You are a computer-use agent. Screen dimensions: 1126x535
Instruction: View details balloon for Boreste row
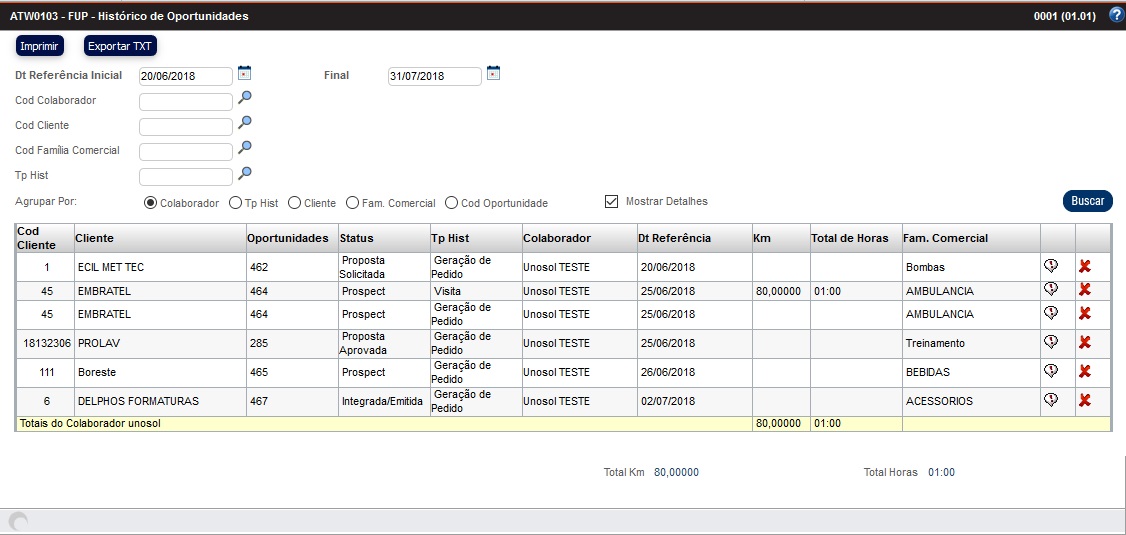click(x=1050, y=371)
